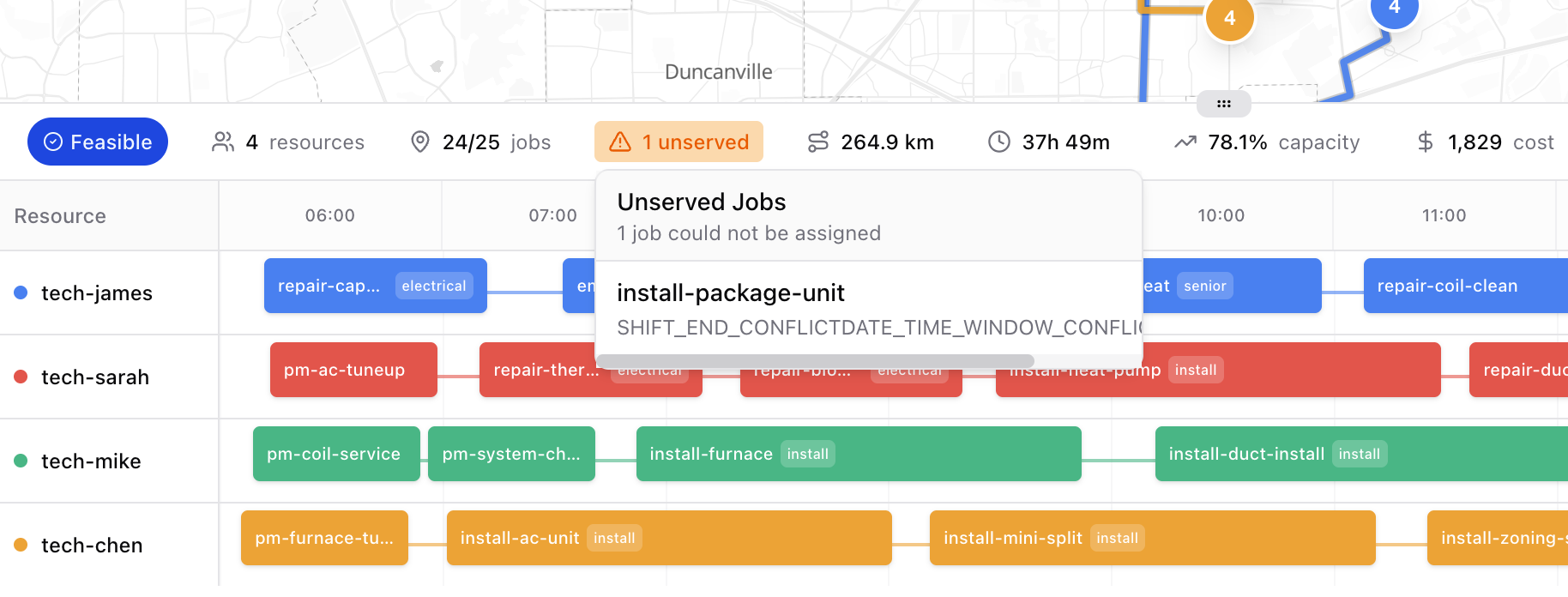Viewport: 1568px width, 597px height.
Task: Click the 07:00 timeline header
Action: (x=553, y=215)
